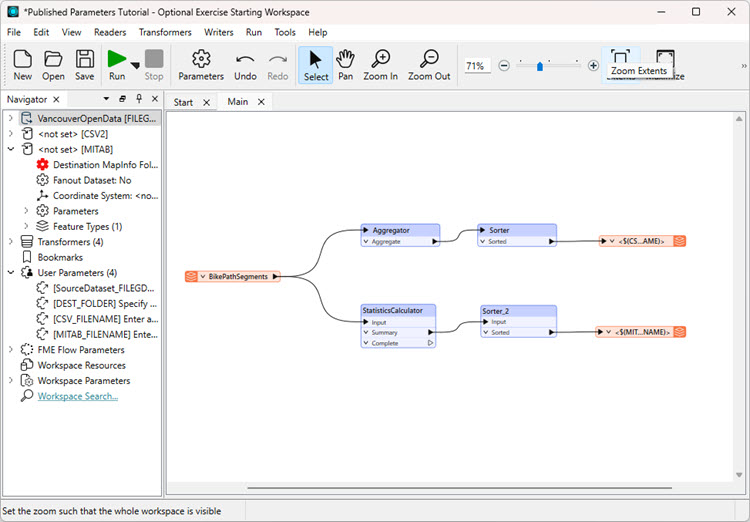750x522 pixels.
Task: Select the [DEST_FOLDER] user parameter
Action: pos(97,304)
